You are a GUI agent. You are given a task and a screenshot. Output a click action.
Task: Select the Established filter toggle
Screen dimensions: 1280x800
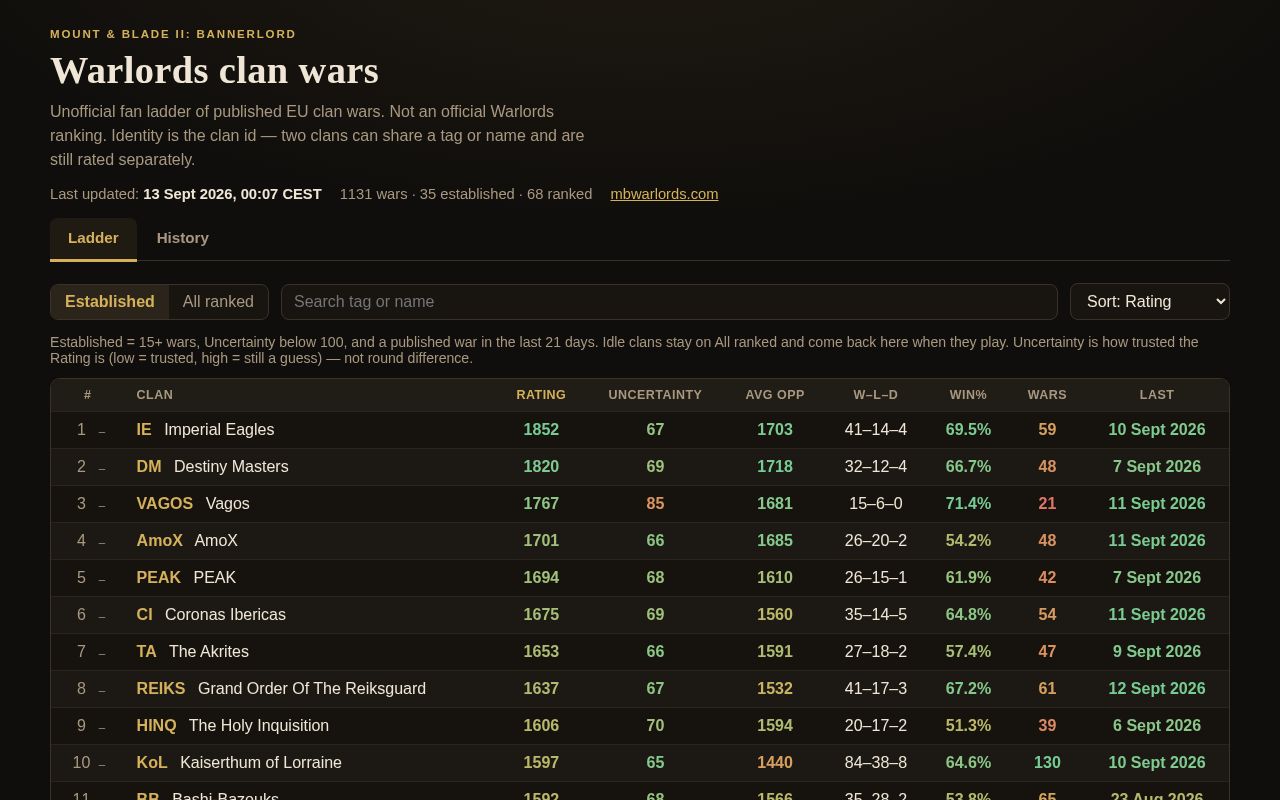pyautogui.click(x=110, y=302)
